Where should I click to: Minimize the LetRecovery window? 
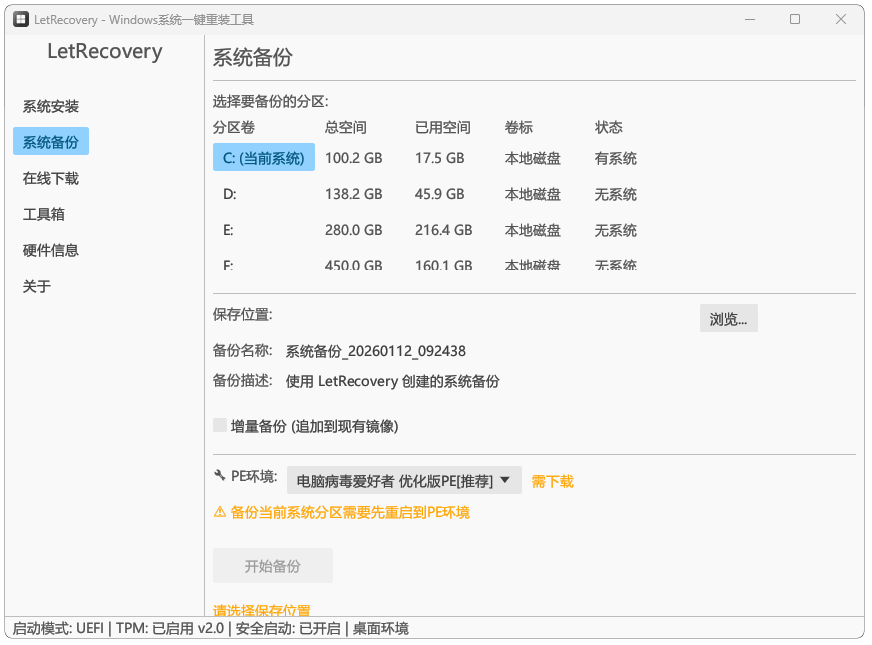click(749, 19)
